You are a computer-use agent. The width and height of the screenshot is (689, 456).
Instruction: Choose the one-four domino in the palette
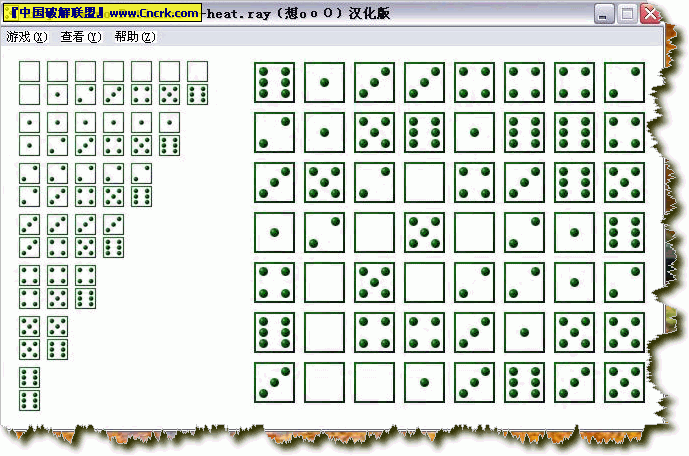click(114, 134)
